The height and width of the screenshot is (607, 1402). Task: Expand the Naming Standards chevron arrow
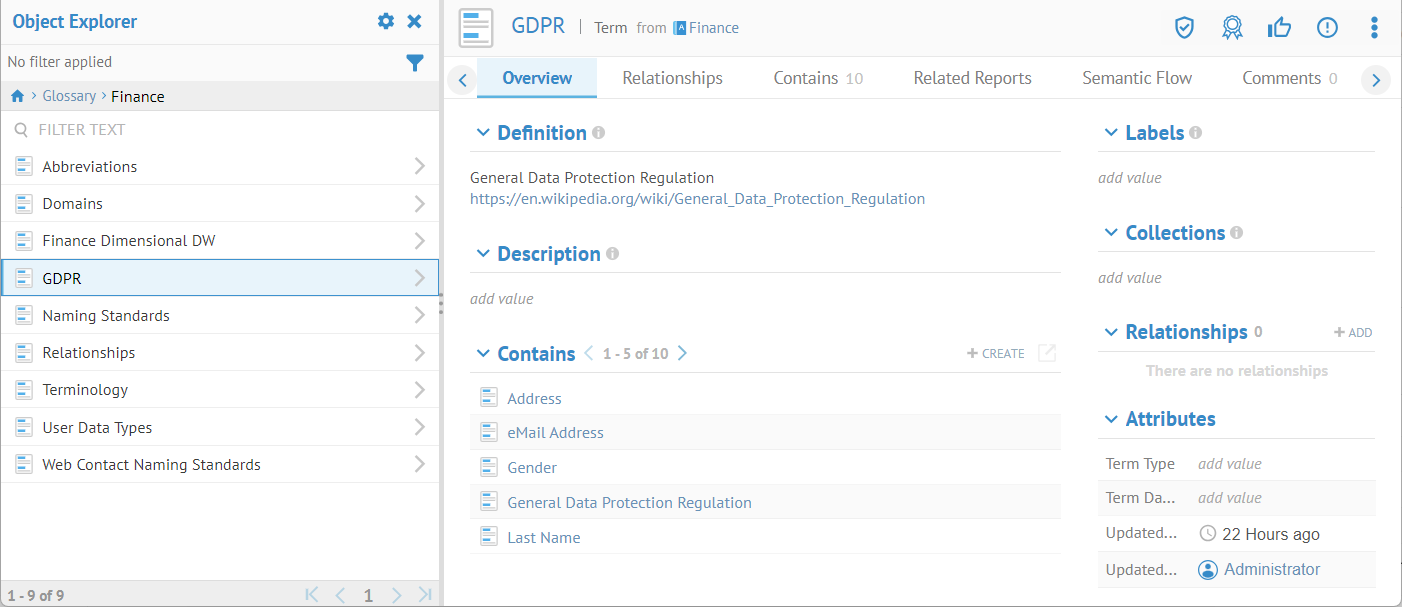(419, 315)
